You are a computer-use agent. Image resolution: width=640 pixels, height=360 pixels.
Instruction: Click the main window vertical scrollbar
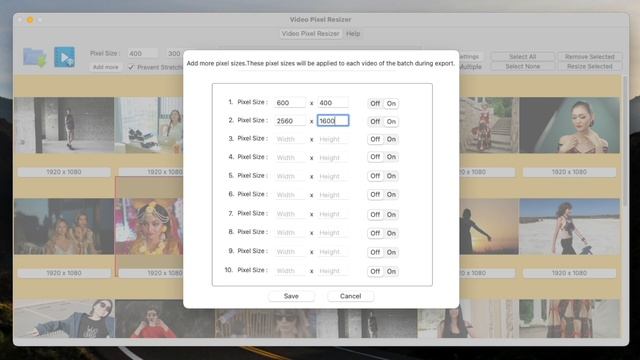coord(624,141)
